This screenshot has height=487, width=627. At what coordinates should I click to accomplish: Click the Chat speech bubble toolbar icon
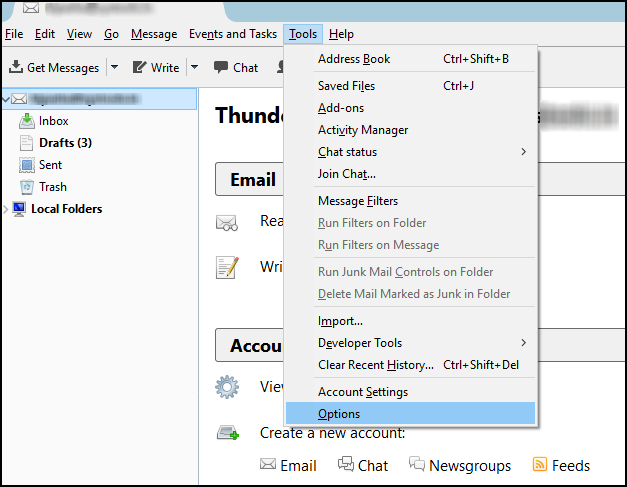pos(221,67)
